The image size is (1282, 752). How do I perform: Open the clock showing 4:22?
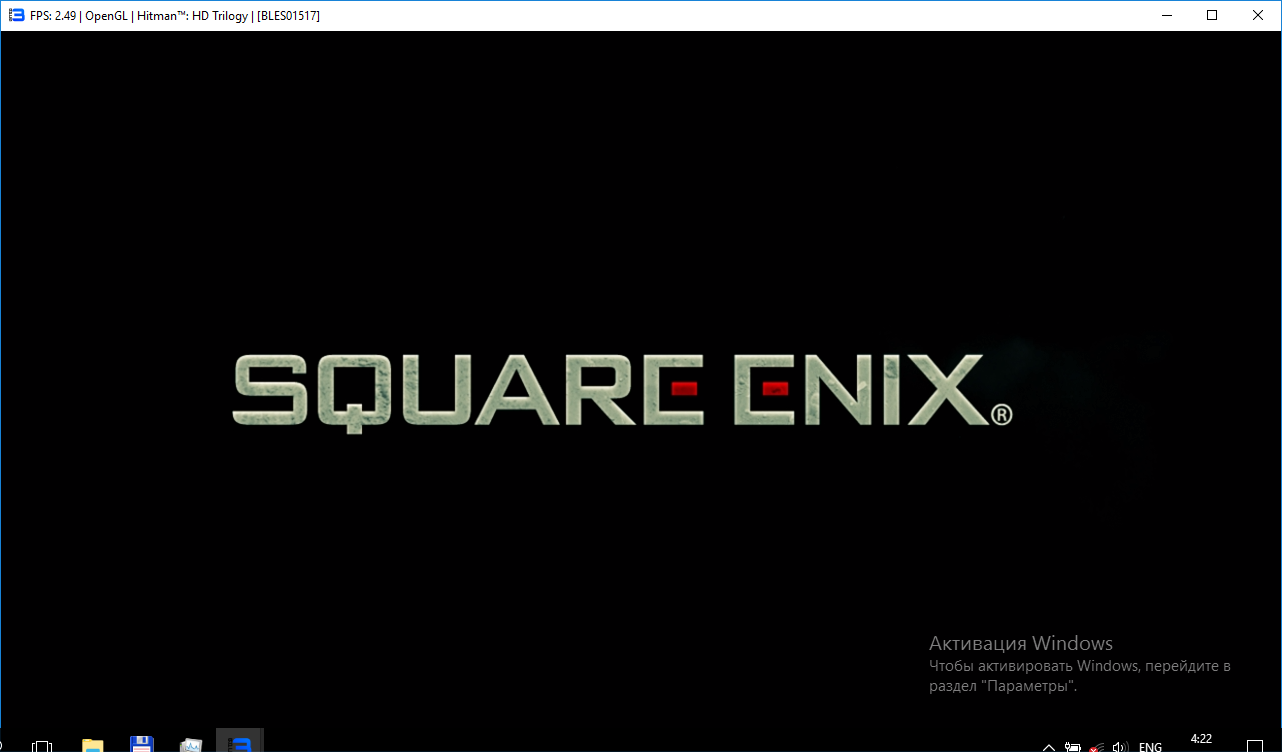pyautogui.click(x=1201, y=740)
